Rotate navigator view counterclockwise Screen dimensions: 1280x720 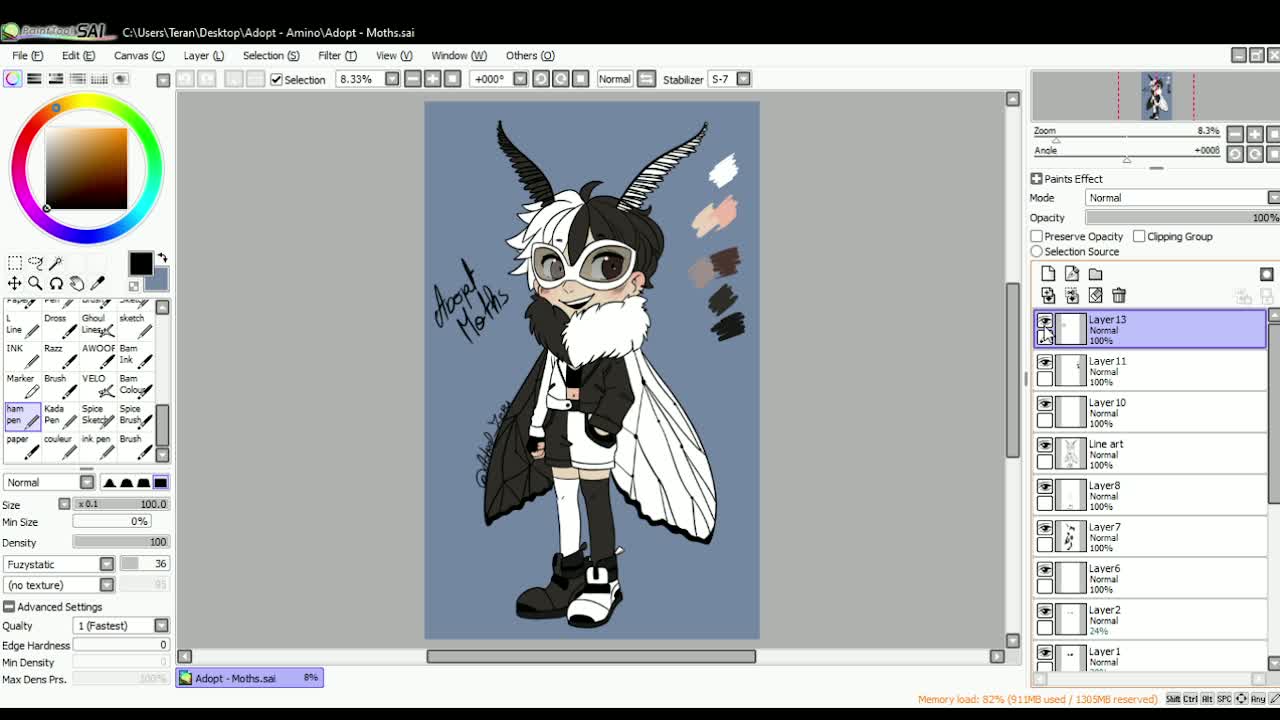pos(1235,154)
